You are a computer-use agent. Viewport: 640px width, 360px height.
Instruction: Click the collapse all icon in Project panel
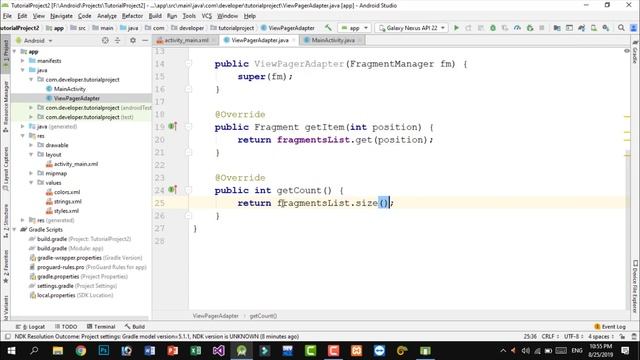(118, 40)
